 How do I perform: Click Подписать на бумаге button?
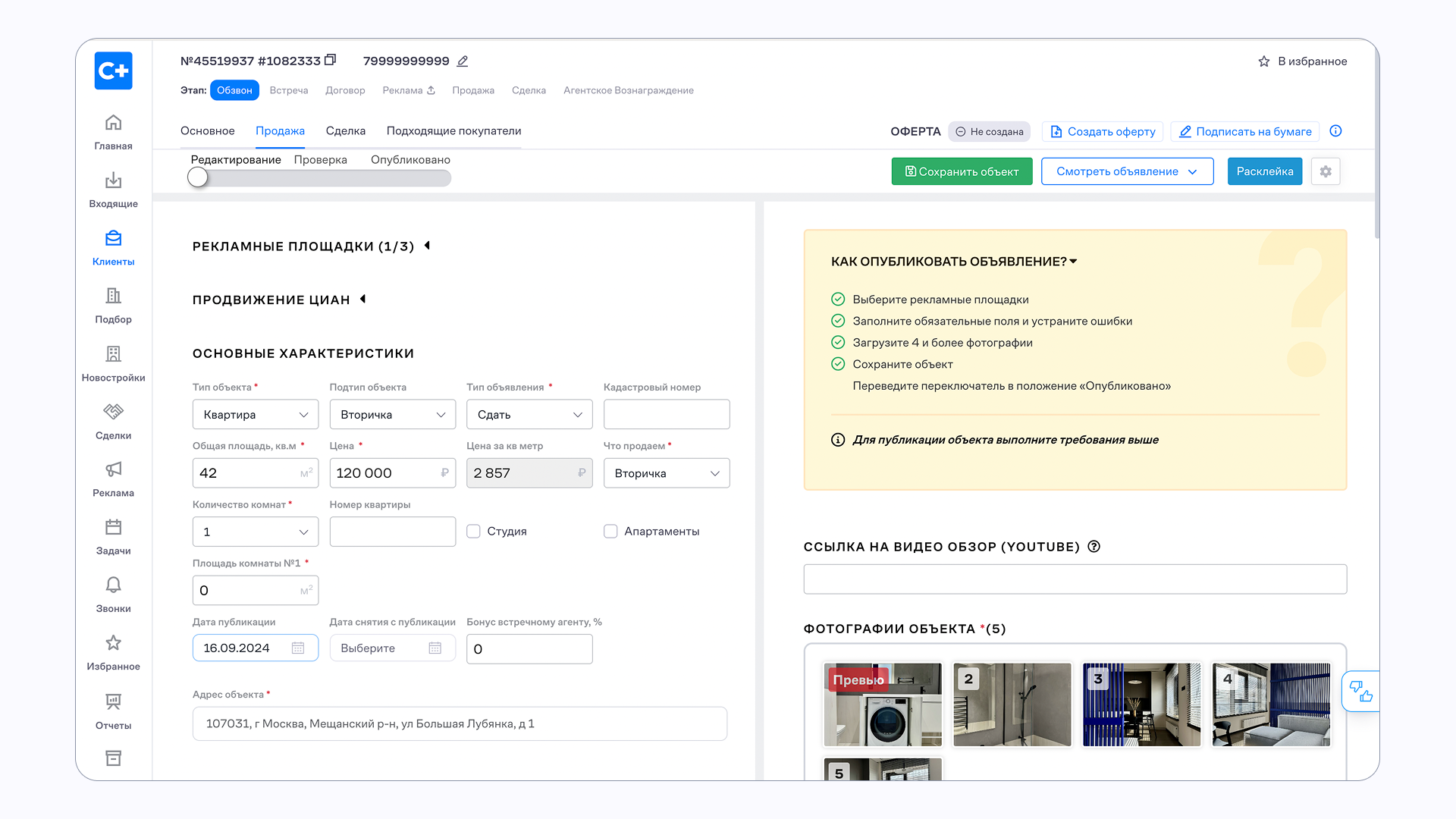(x=1245, y=132)
